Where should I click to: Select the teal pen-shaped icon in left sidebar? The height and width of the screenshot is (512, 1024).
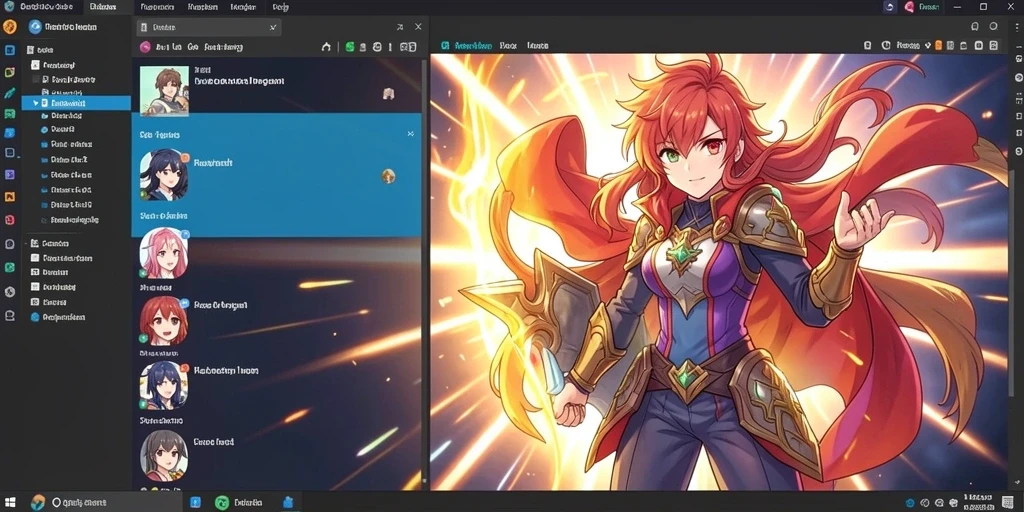click(10, 93)
